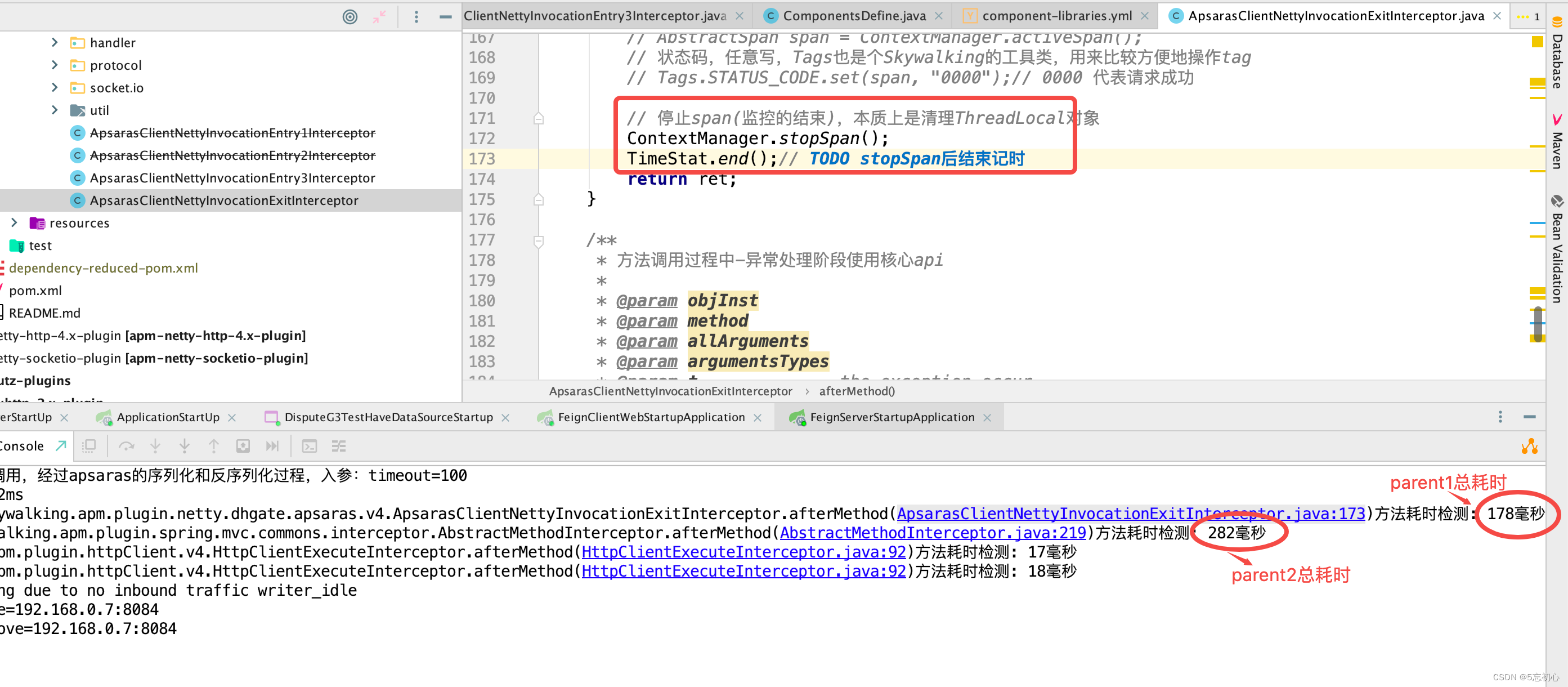Click the locate/scroll-from-source target icon
The height and width of the screenshot is (687, 1568).
tap(350, 17)
